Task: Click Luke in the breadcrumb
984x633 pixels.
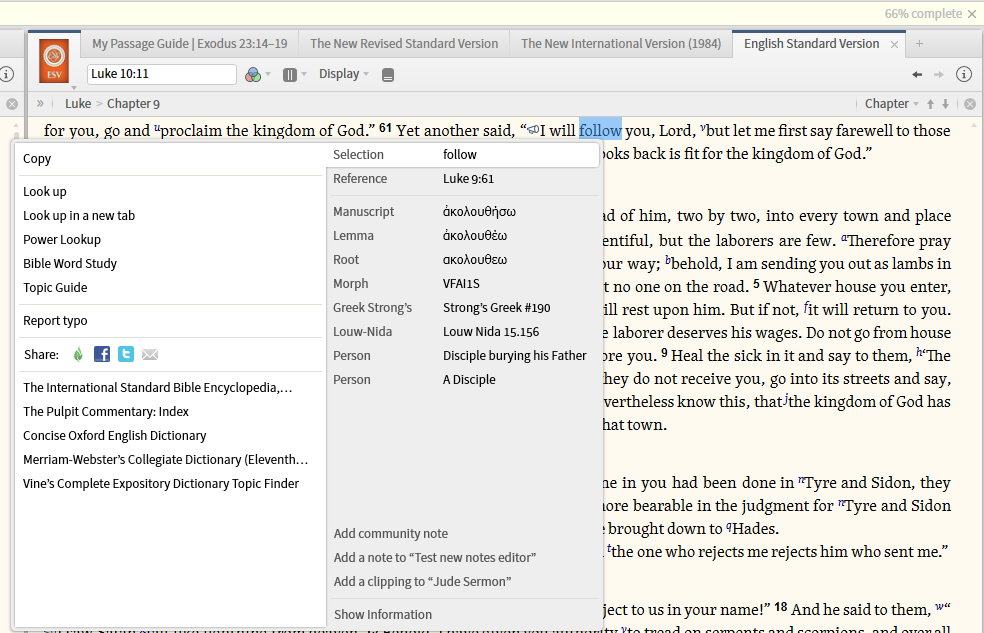Action: [78, 104]
